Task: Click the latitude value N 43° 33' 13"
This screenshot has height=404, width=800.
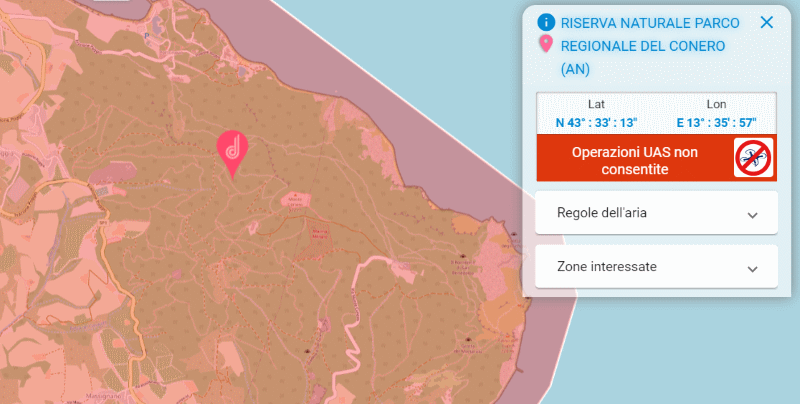Action: coord(596,123)
